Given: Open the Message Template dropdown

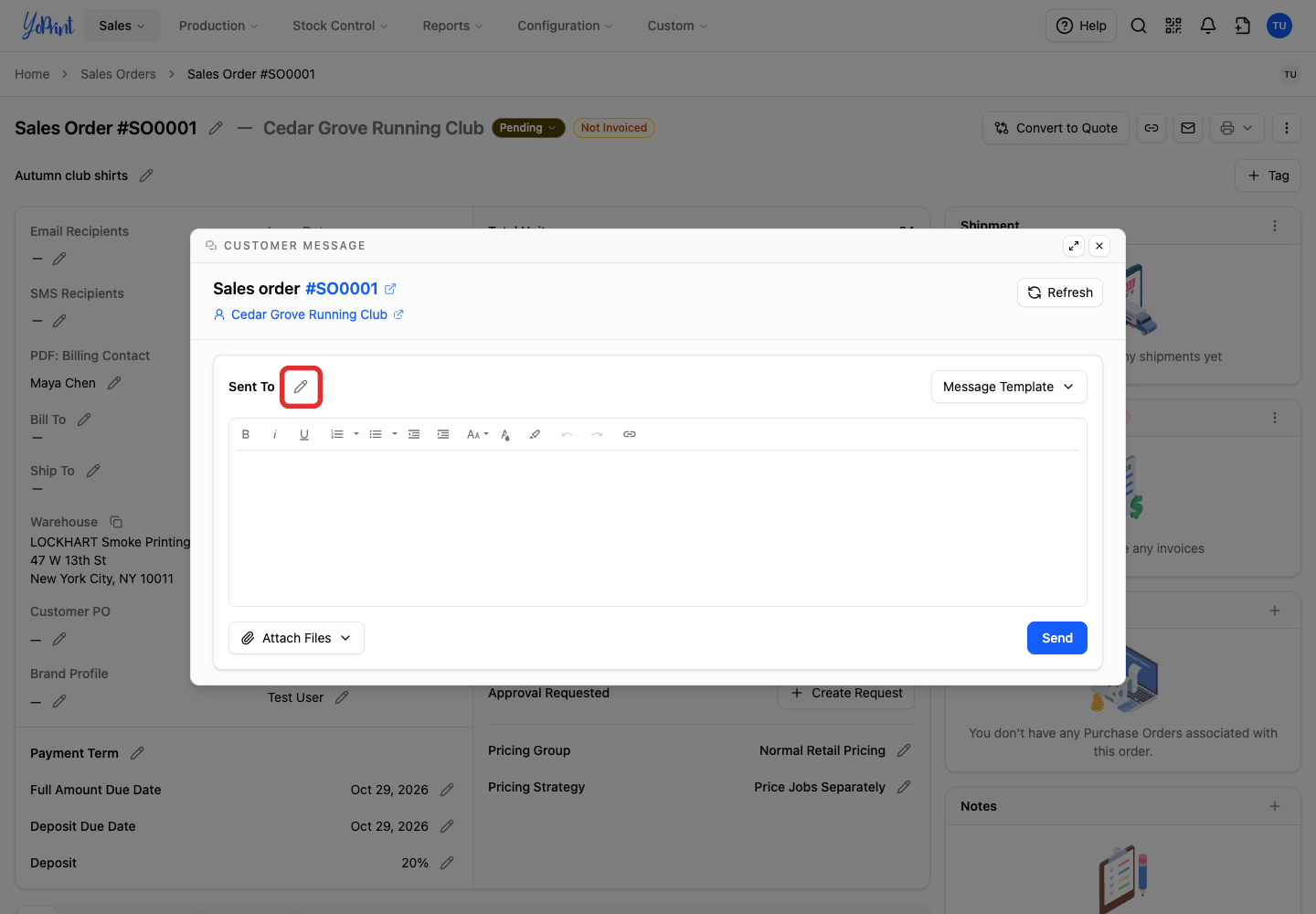Looking at the screenshot, I should point(1009,387).
